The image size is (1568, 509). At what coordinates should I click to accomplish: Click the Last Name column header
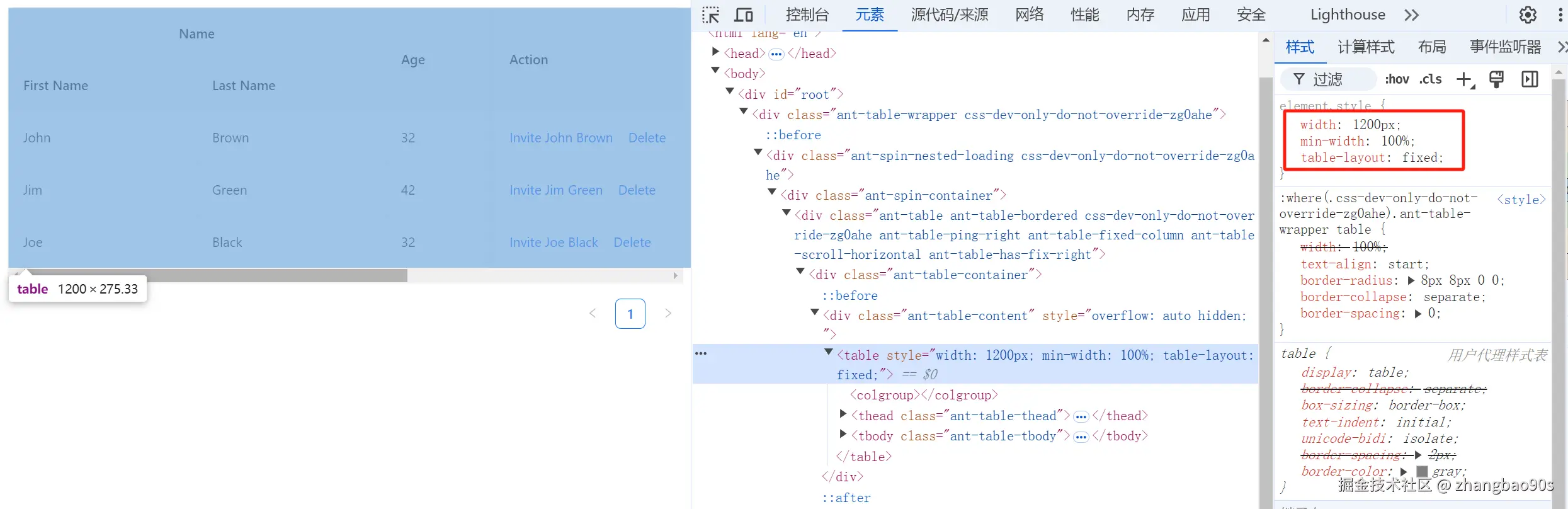(x=244, y=86)
